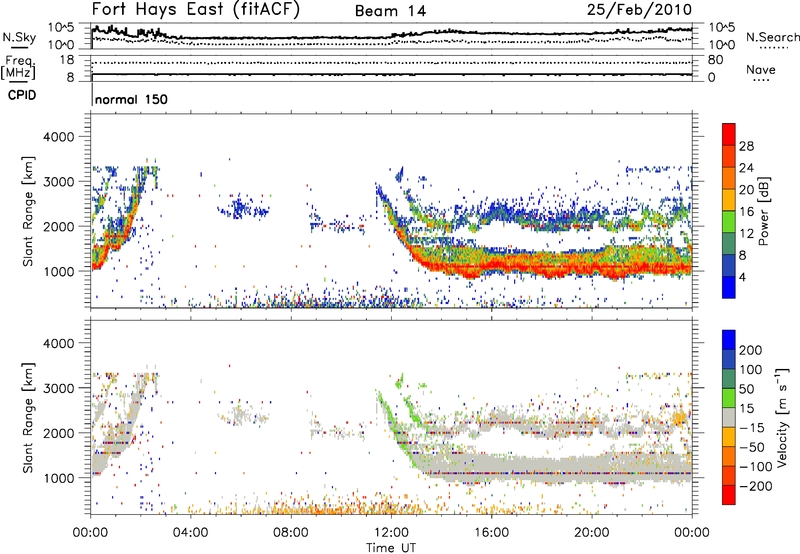Click the '4000' tick on power panel
800x554 pixels.
(x=58, y=137)
